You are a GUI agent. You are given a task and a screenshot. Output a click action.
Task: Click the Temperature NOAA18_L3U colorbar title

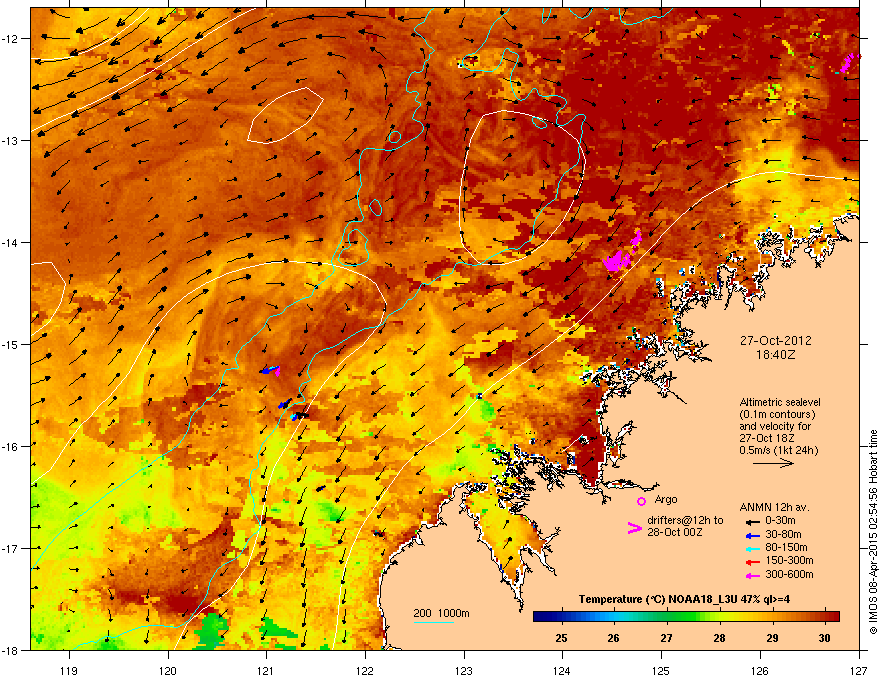click(x=684, y=599)
